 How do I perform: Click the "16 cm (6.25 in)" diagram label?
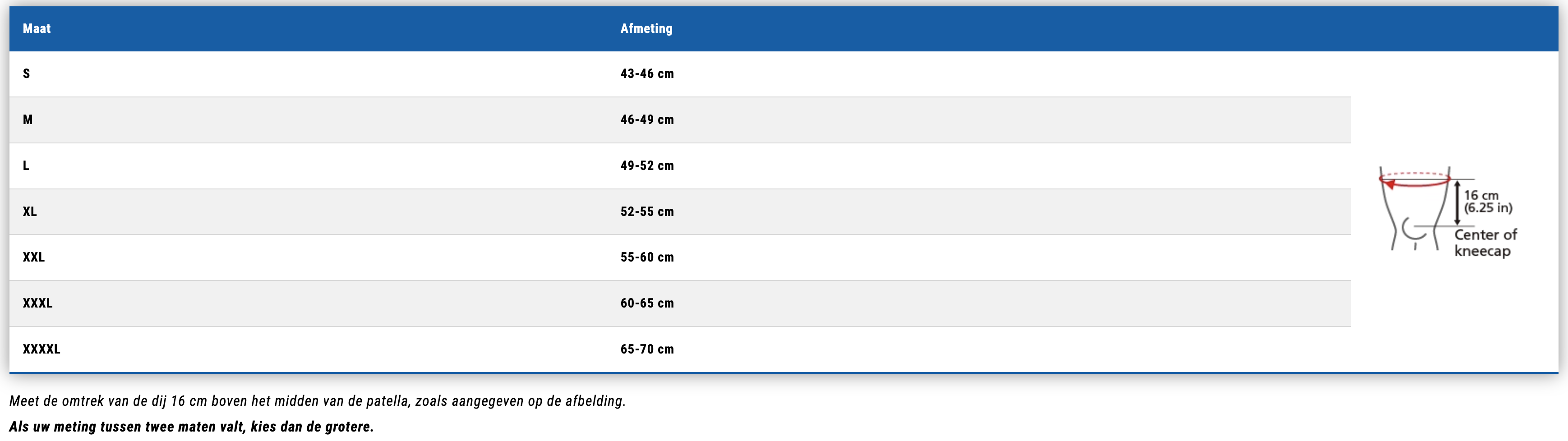pyautogui.click(x=1487, y=202)
